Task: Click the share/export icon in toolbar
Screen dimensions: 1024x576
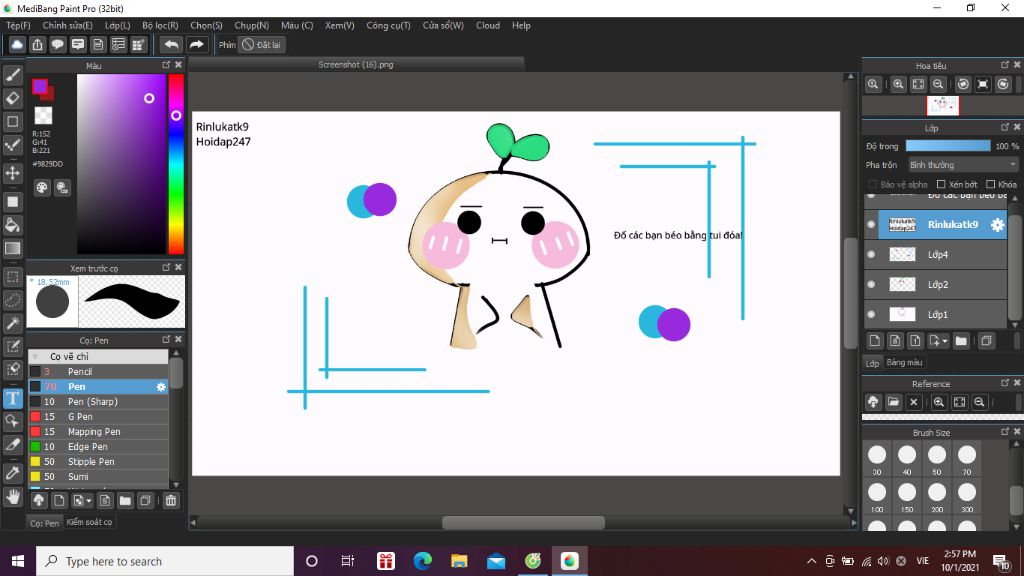Action: point(37,44)
